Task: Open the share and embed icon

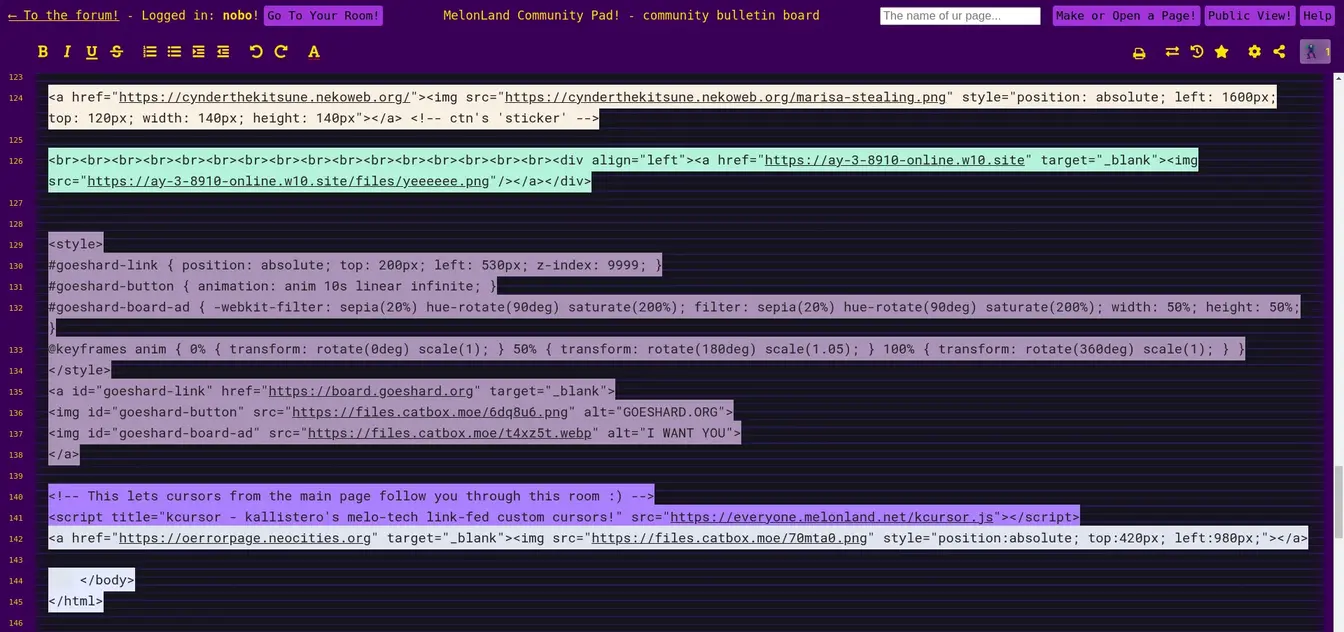Action: [x=1279, y=52]
